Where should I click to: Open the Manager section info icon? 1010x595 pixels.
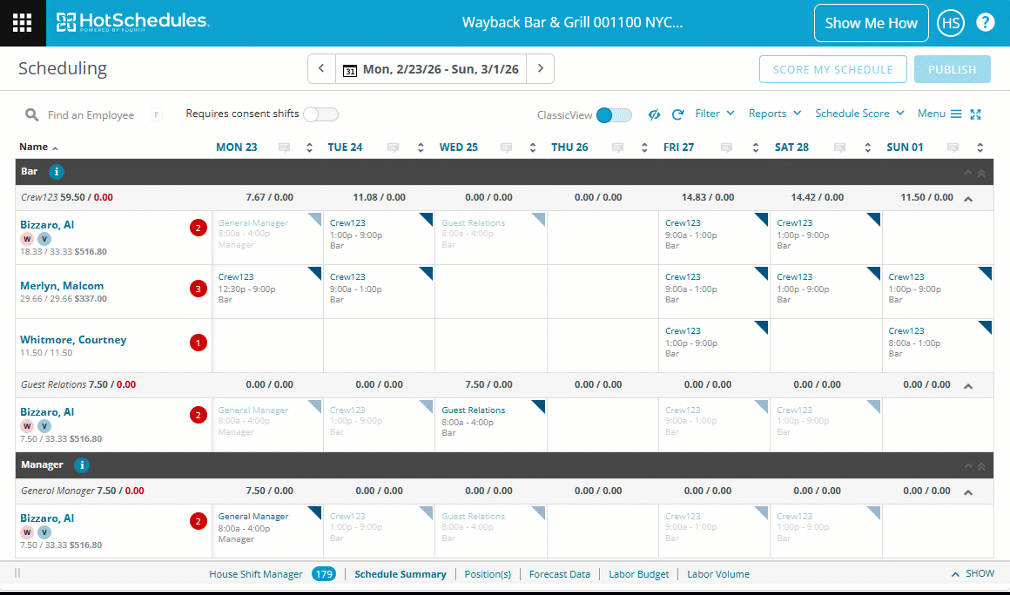[81, 465]
